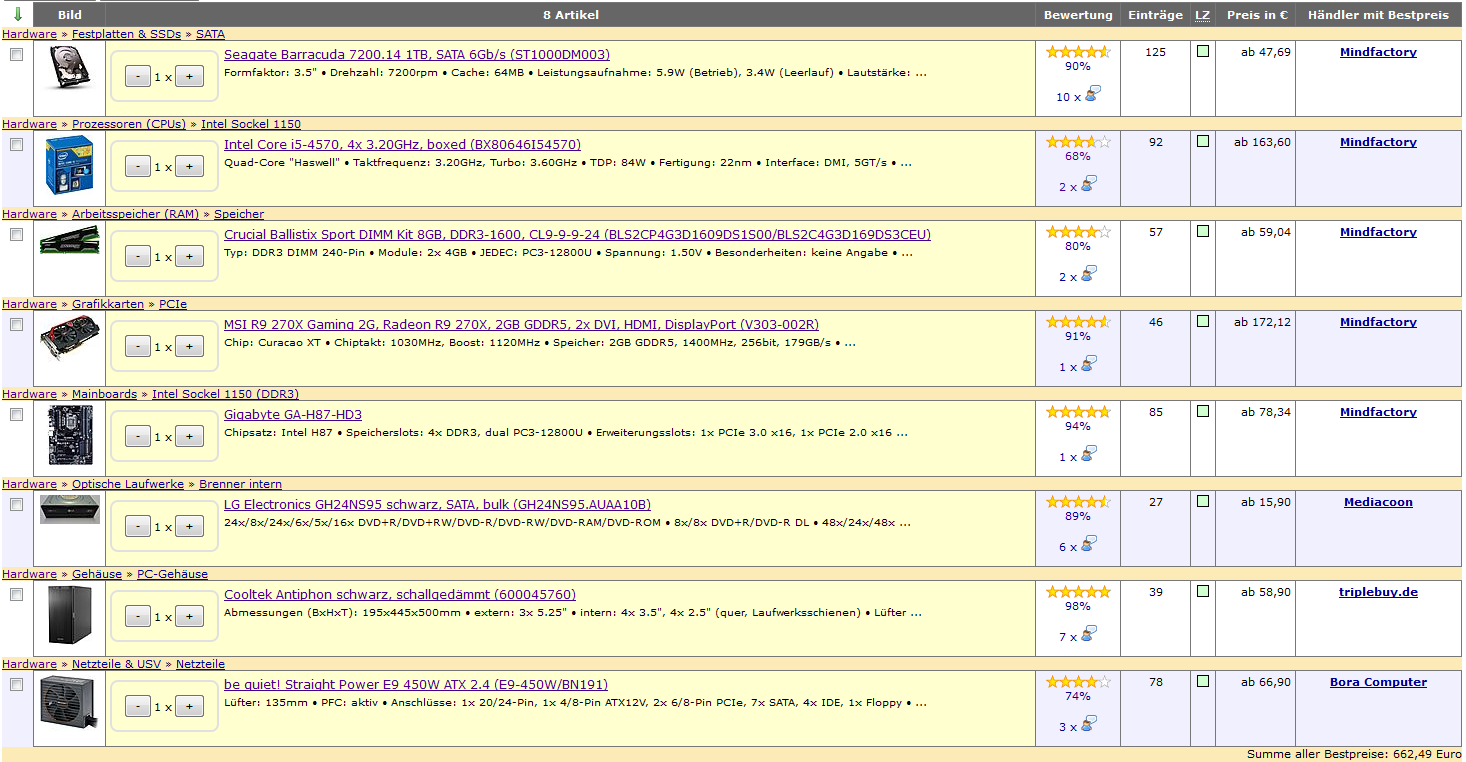Visit Mediacoon dealer link

[1378, 502]
